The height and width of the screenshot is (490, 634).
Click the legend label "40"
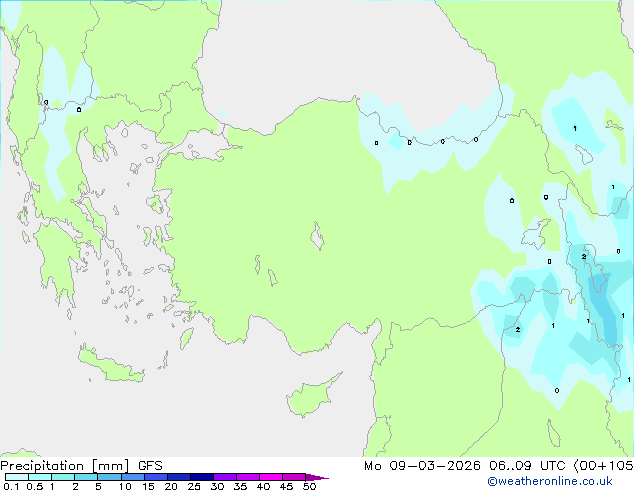click(263, 486)
